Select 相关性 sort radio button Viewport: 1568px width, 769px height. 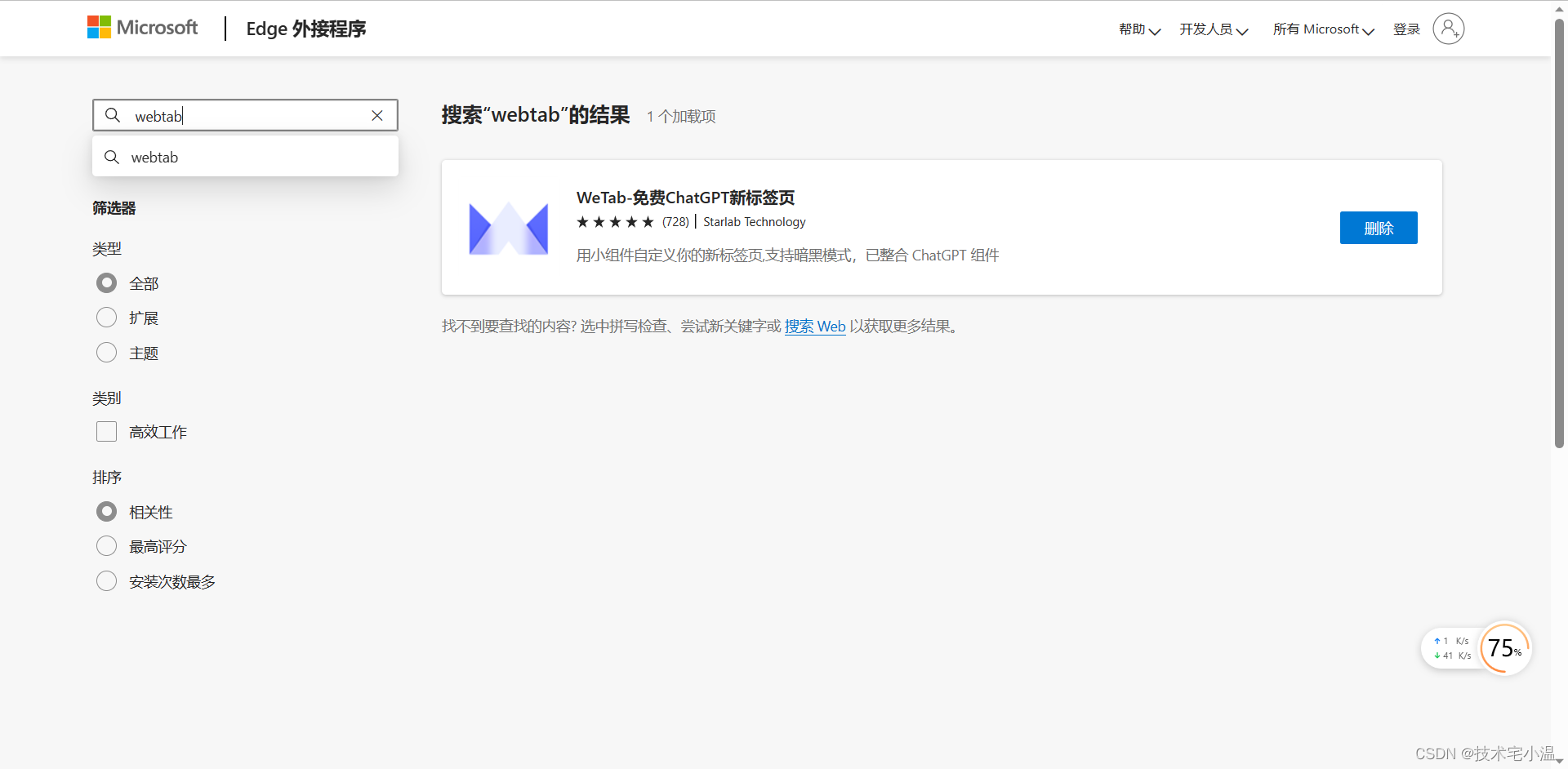106,512
